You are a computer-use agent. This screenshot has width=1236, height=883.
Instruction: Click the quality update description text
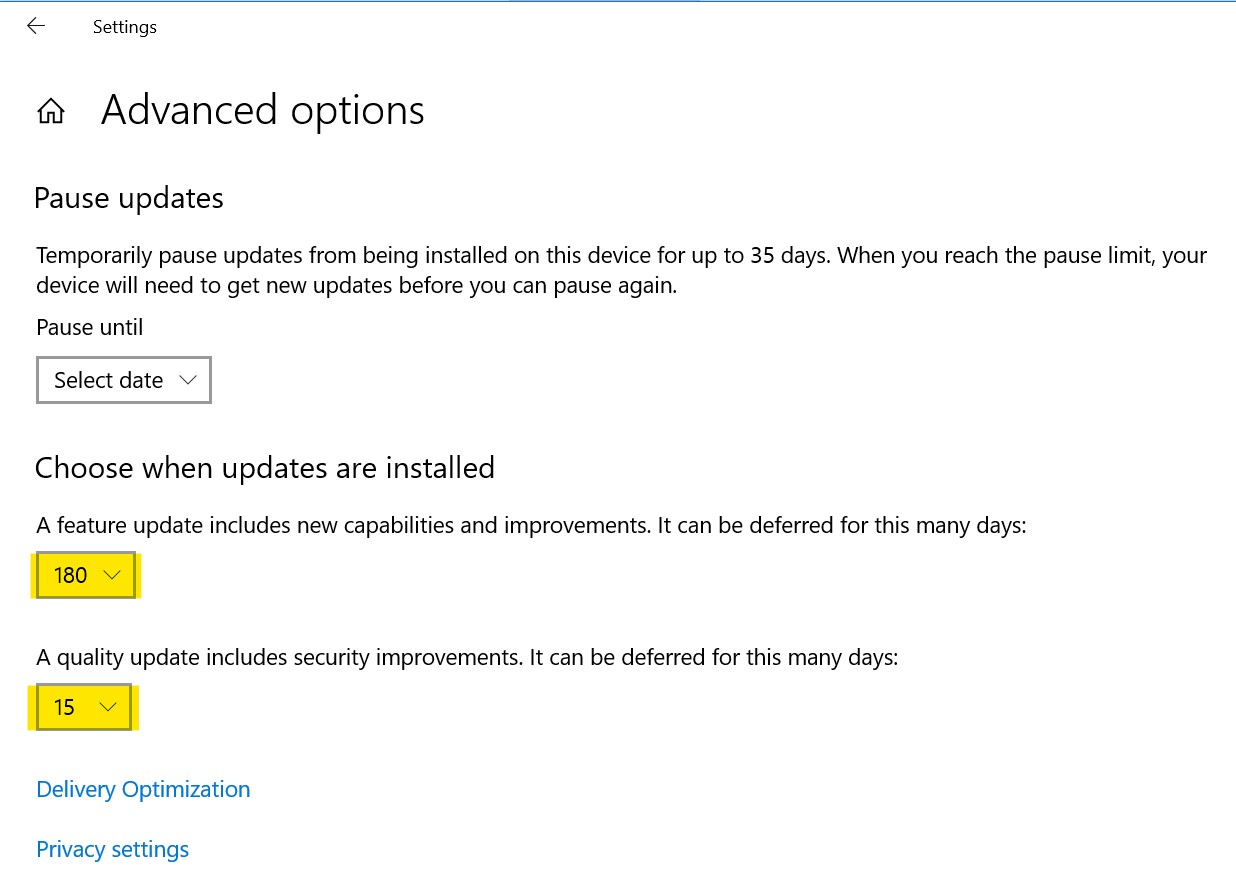point(467,657)
